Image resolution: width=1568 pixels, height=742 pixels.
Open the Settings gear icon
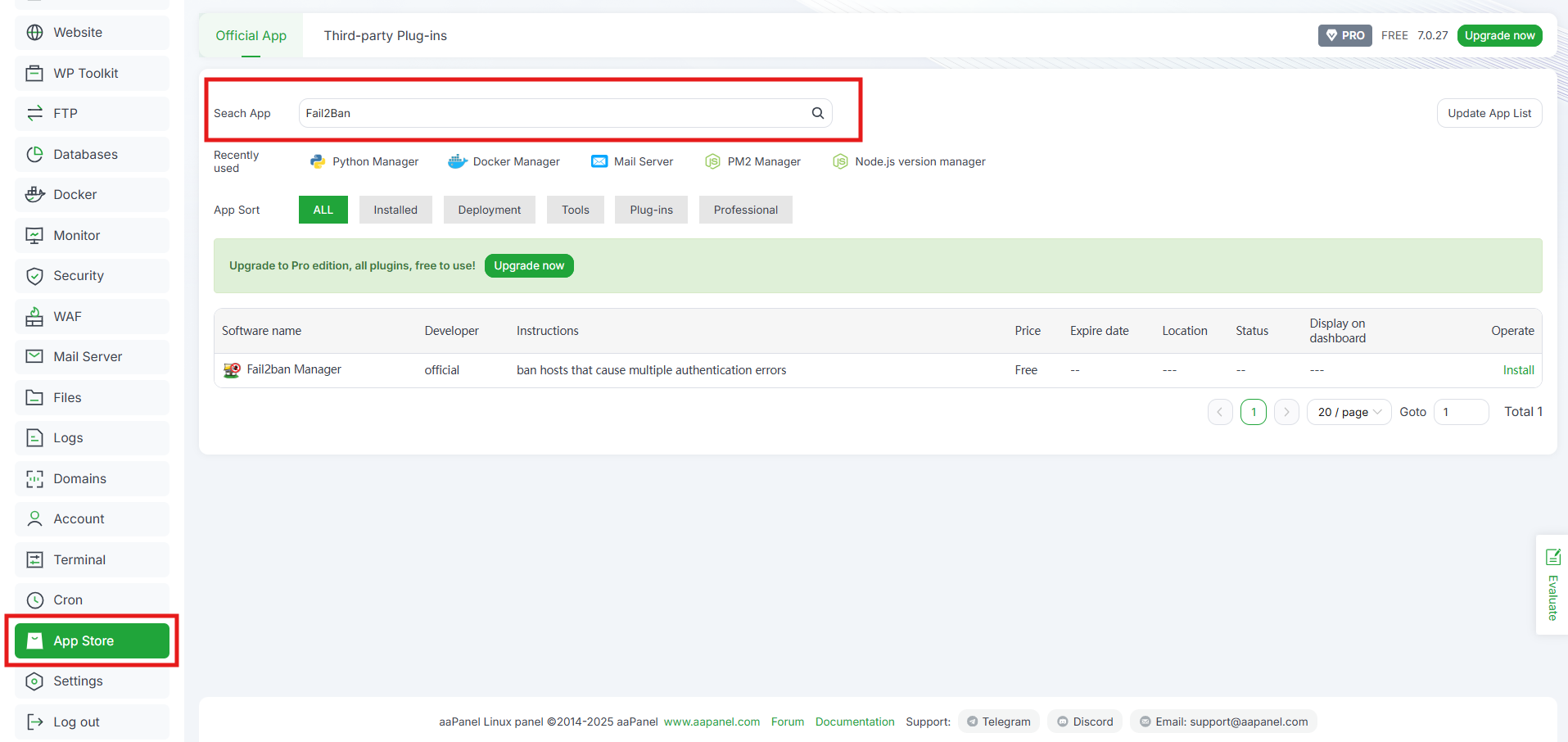(34, 681)
